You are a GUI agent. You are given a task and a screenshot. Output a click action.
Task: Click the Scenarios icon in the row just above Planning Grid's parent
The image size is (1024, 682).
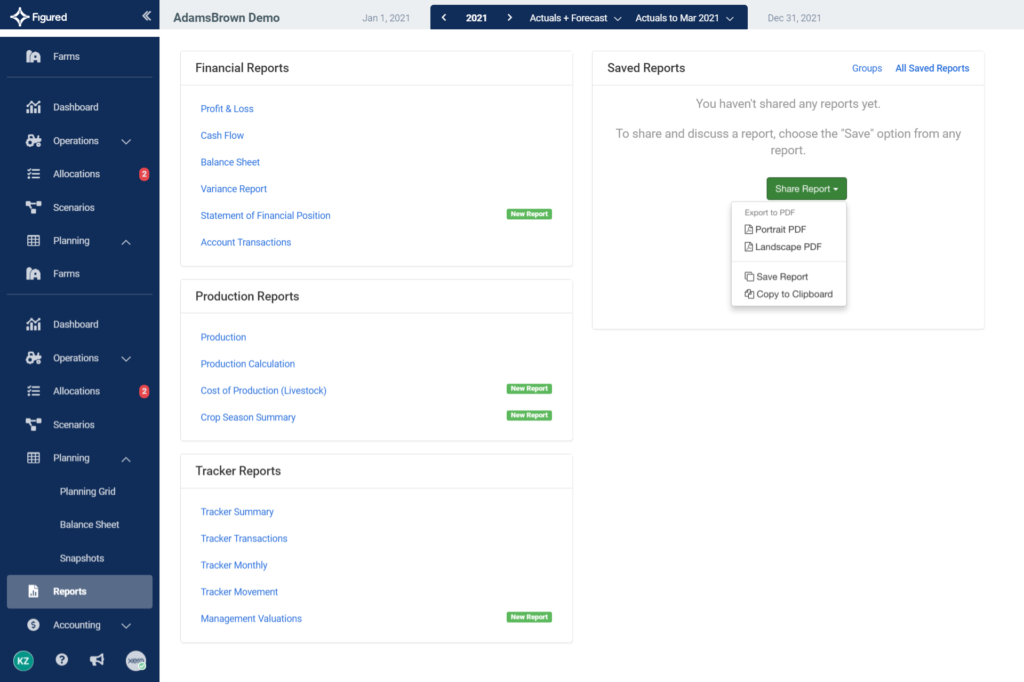point(33,425)
